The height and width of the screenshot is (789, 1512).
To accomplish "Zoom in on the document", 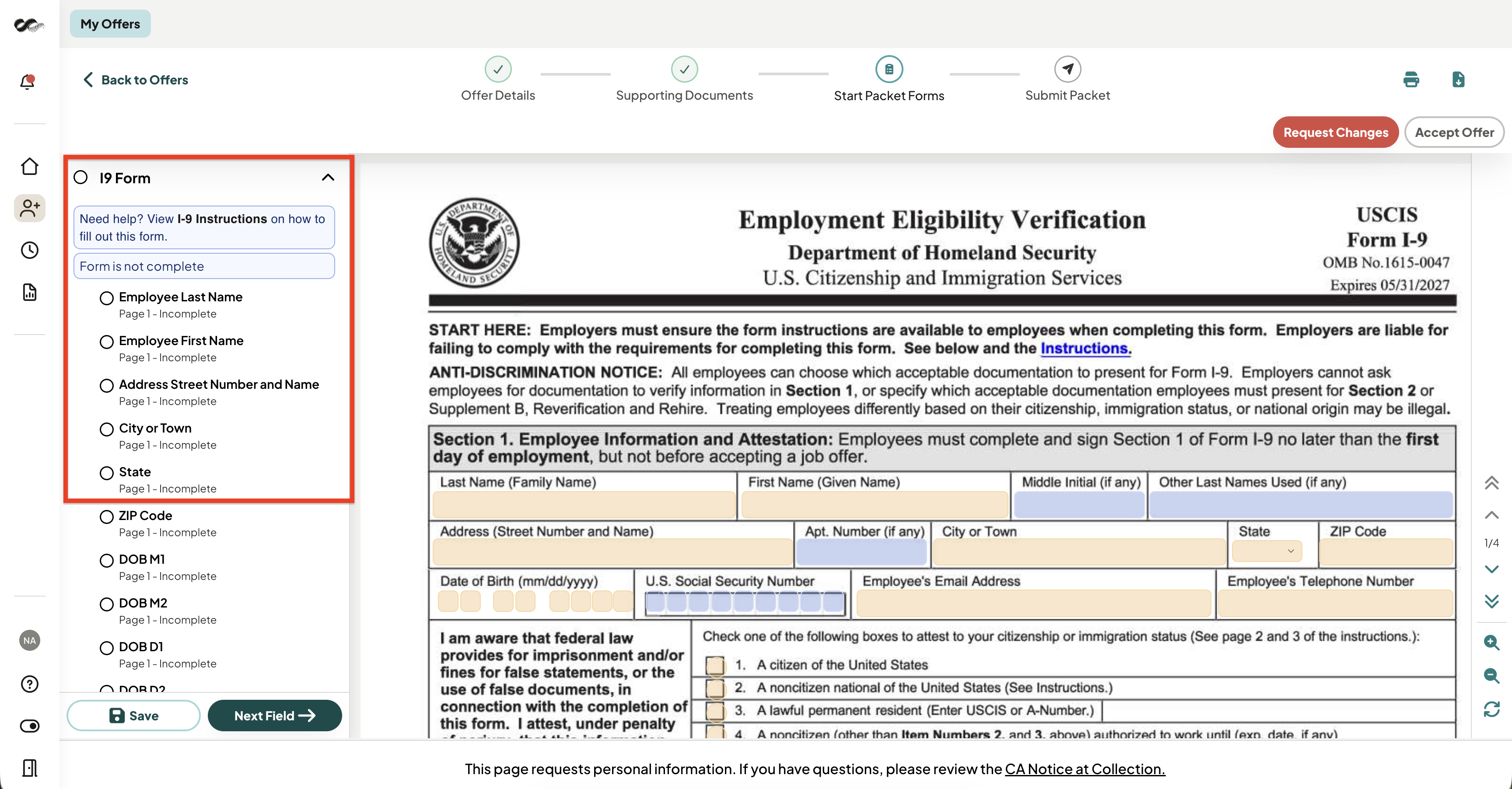I will [1491, 642].
